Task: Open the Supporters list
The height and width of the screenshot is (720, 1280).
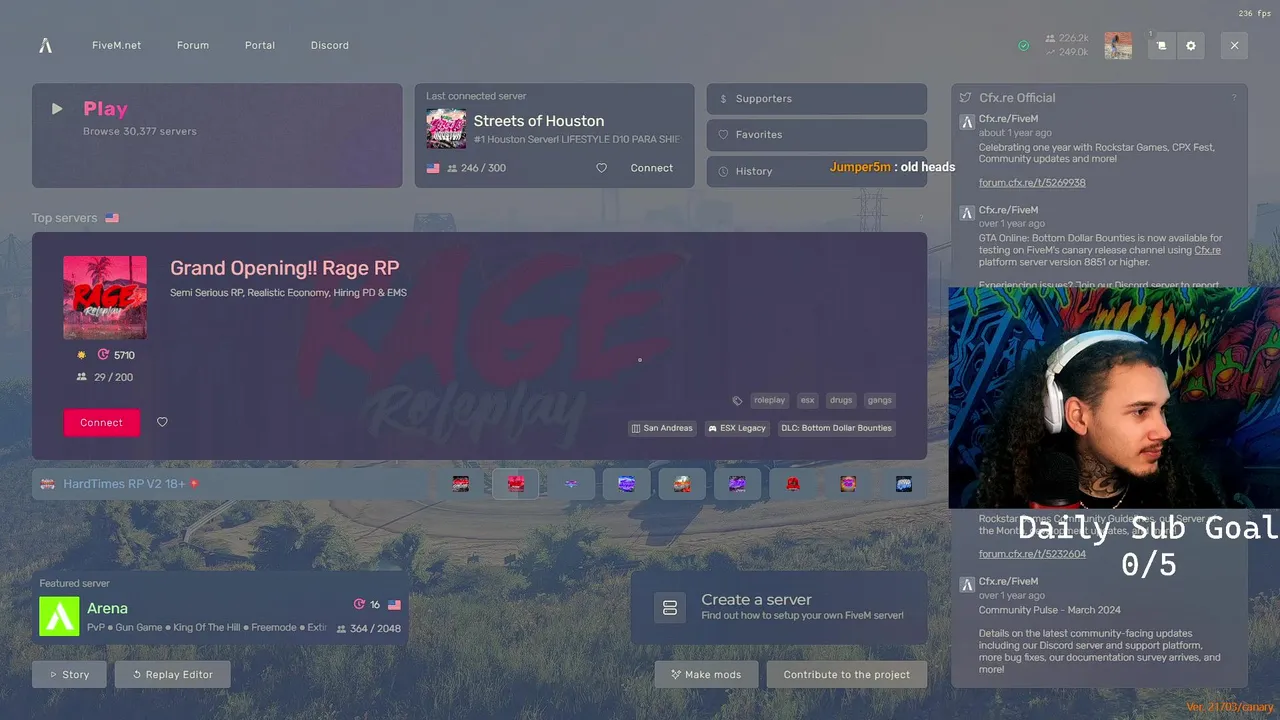Action: coord(817,99)
